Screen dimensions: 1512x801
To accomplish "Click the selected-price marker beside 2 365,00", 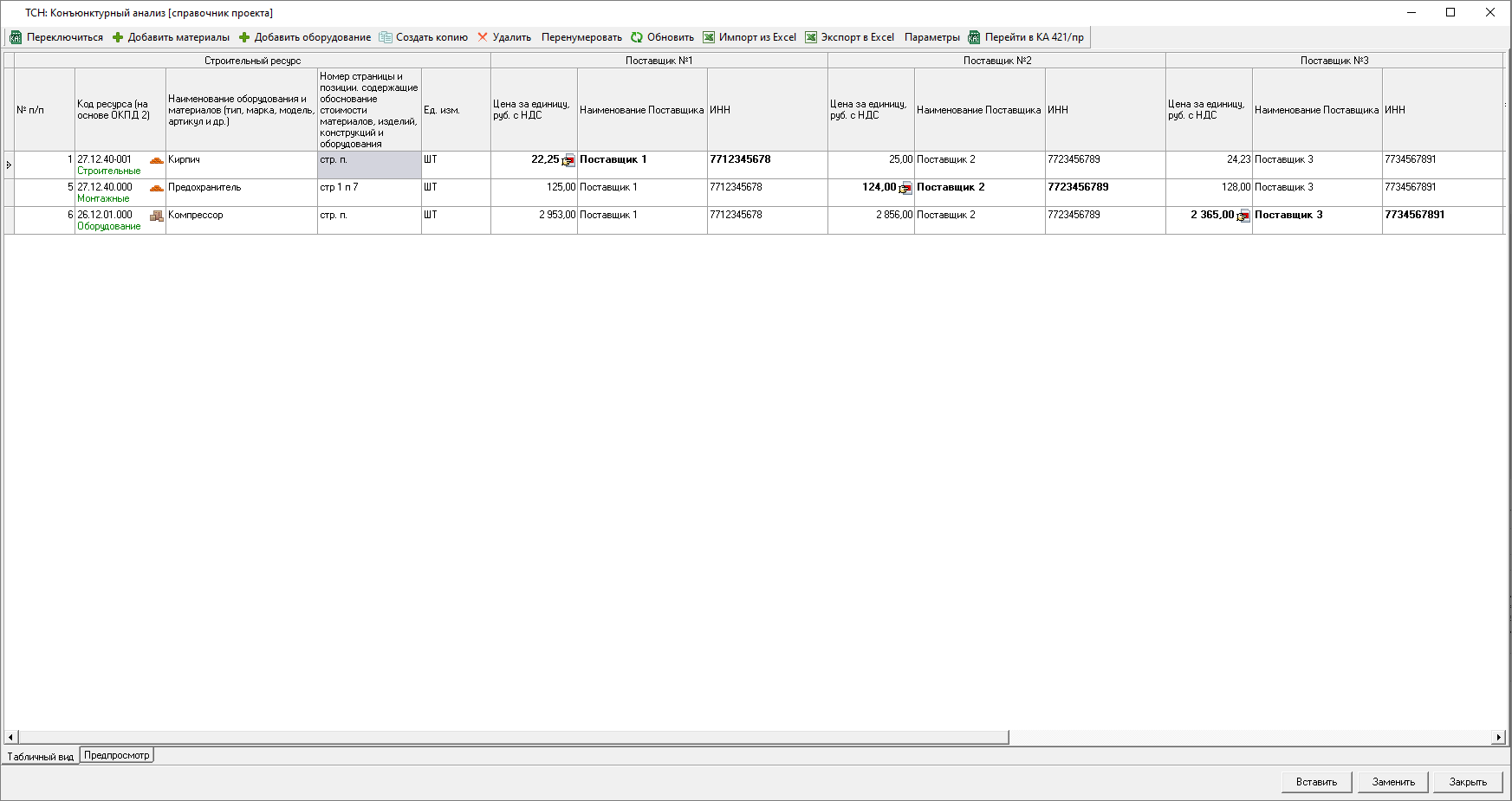I will coord(1243,216).
